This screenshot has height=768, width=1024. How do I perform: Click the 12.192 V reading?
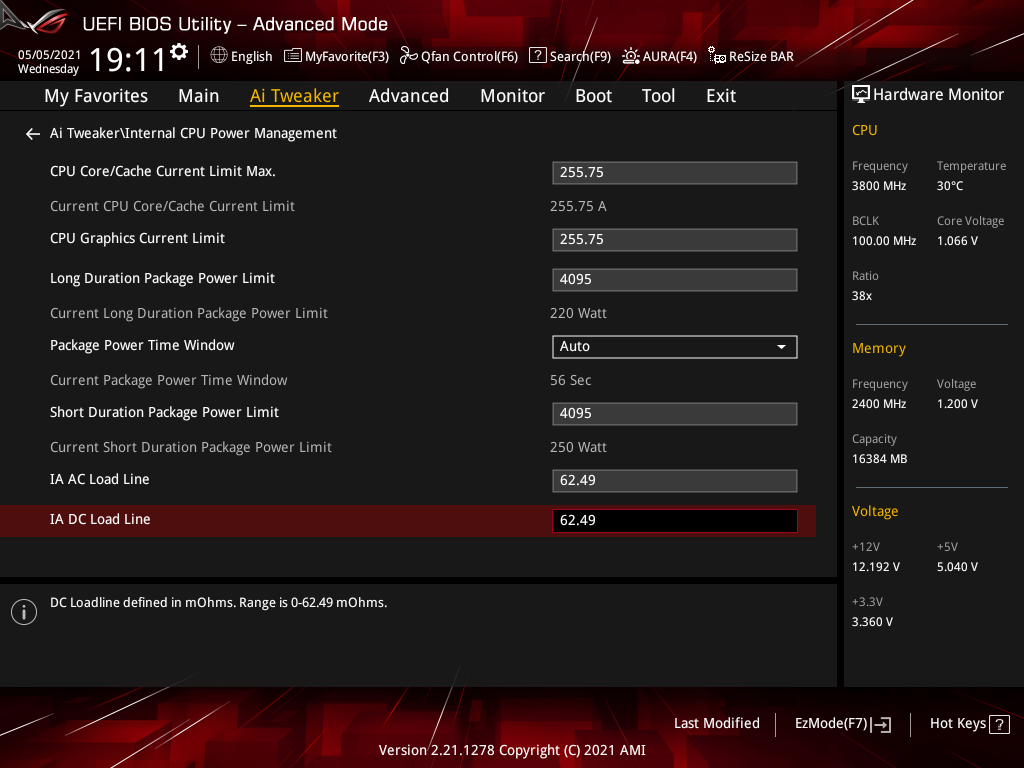point(875,567)
